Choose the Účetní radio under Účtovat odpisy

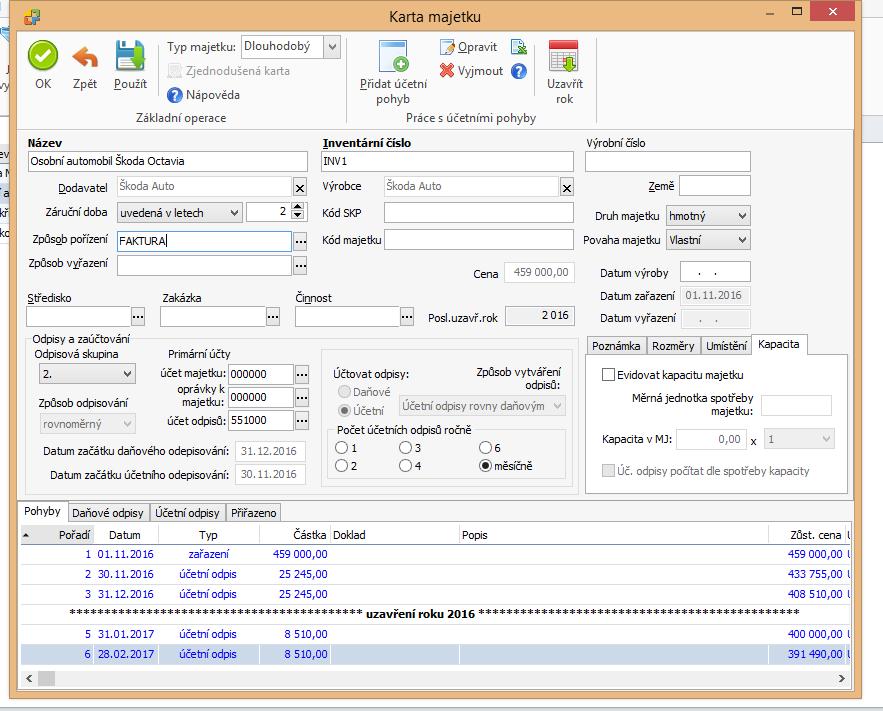click(344, 410)
